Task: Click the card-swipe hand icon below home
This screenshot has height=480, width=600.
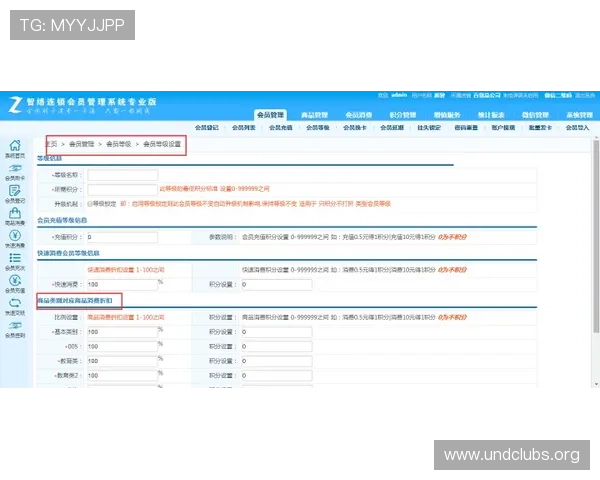Action: [15, 168]
